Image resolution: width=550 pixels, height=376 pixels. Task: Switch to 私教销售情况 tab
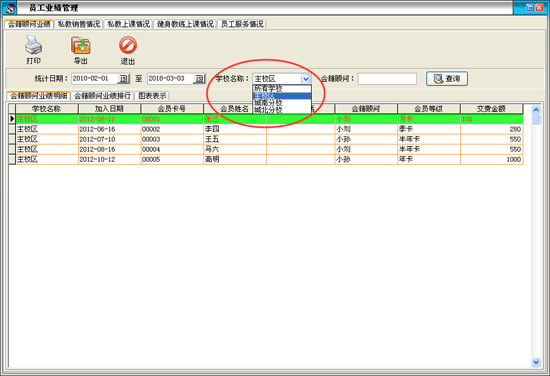[79, 24]
